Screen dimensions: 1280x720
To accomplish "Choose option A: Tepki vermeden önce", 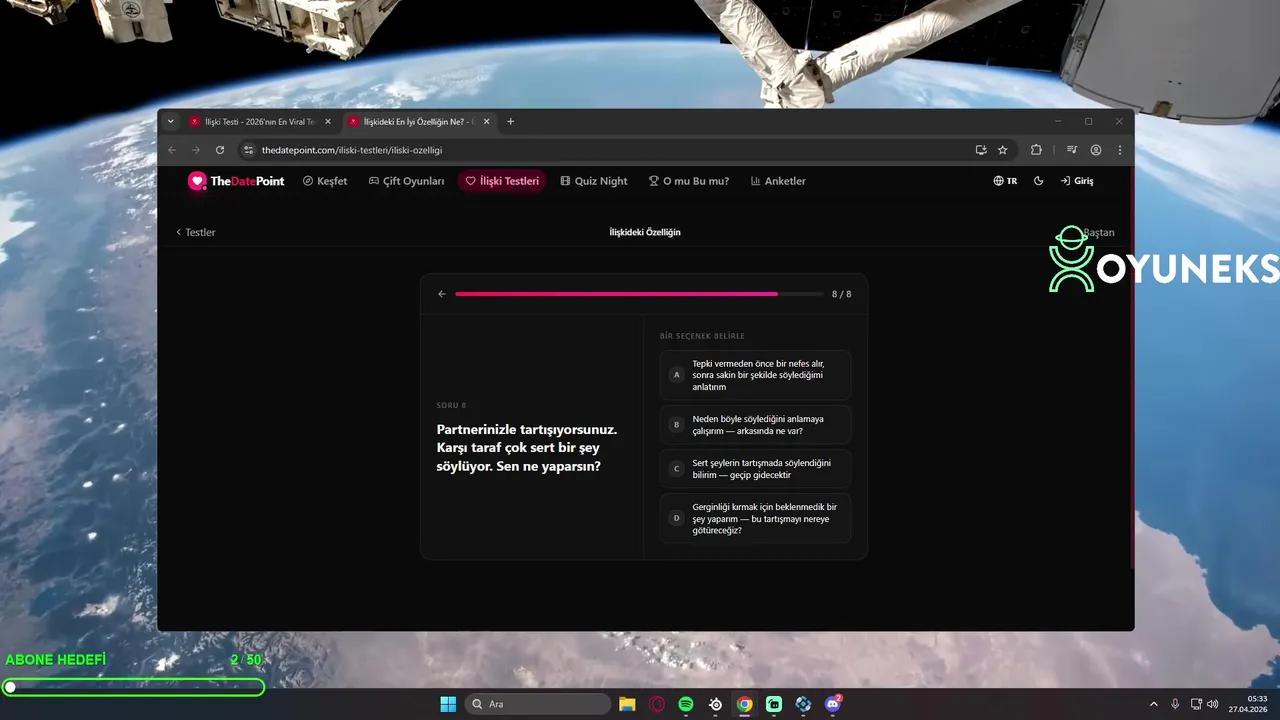I will click(x=755, y=375).
